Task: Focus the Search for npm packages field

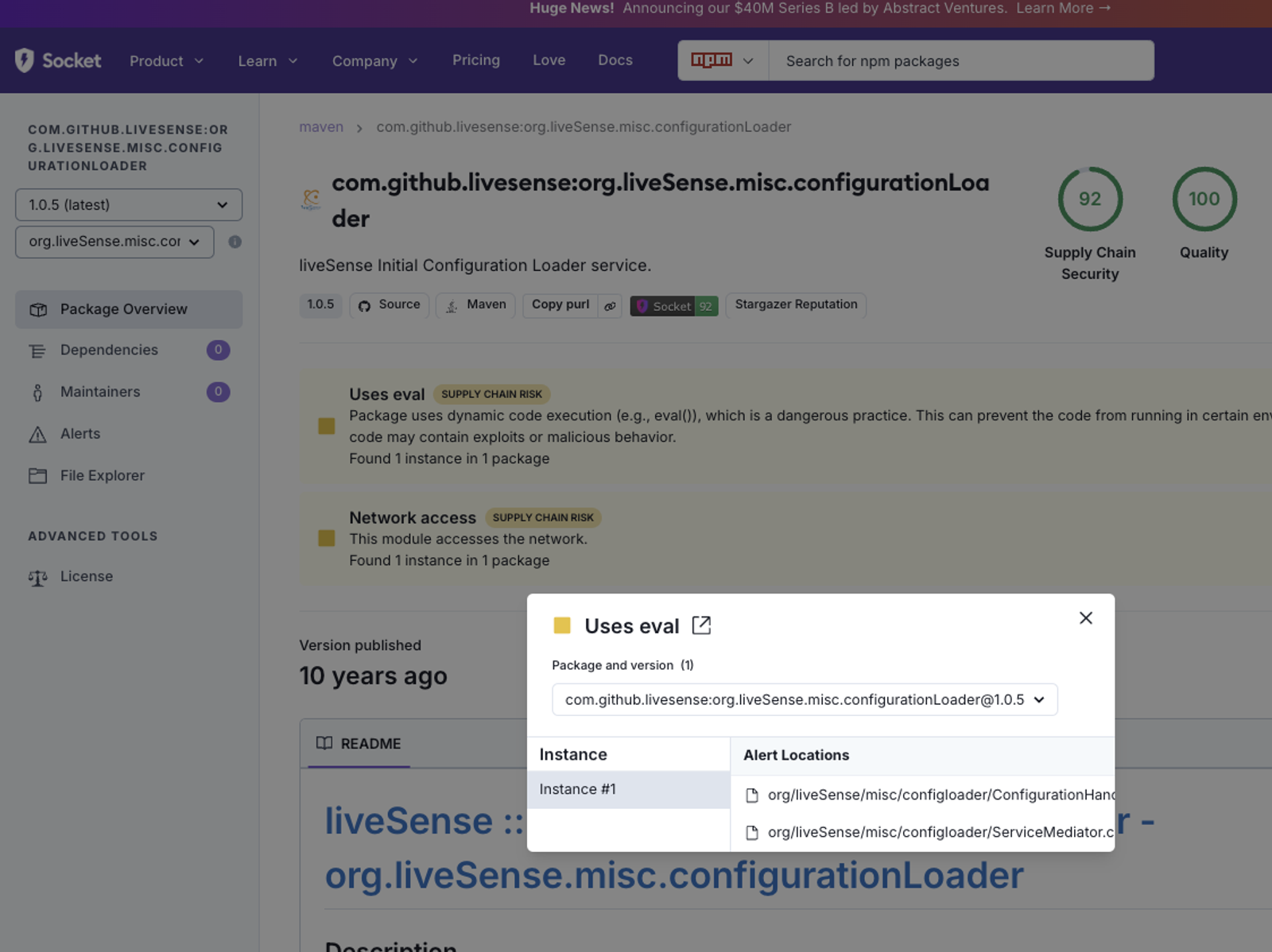Action: coord(961,60)
